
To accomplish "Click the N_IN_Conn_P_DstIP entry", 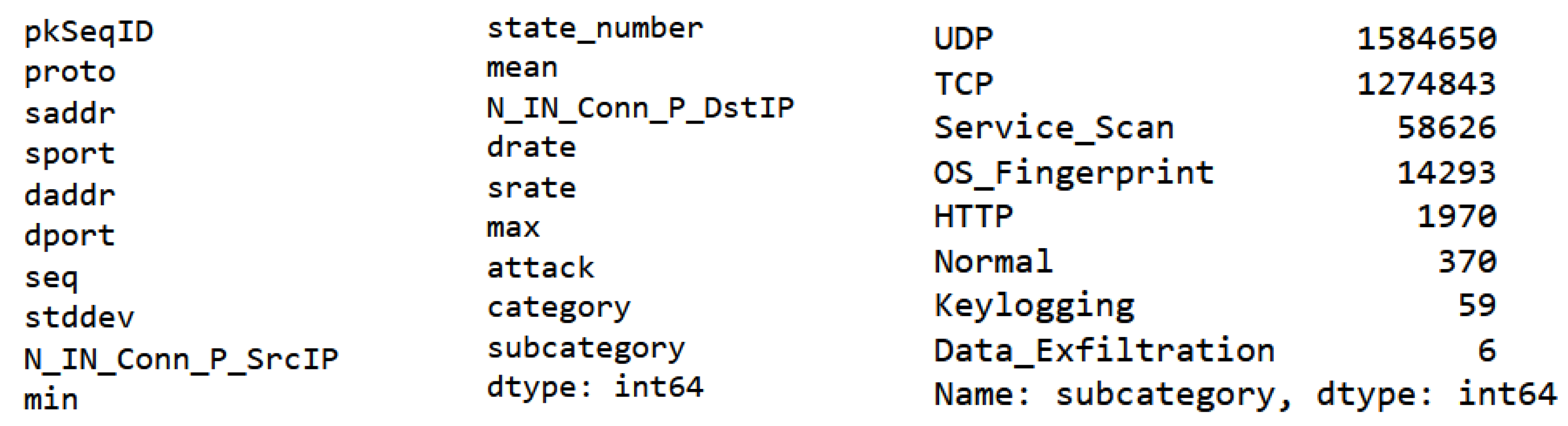I will pyautogui.click(x=640, y=108).
